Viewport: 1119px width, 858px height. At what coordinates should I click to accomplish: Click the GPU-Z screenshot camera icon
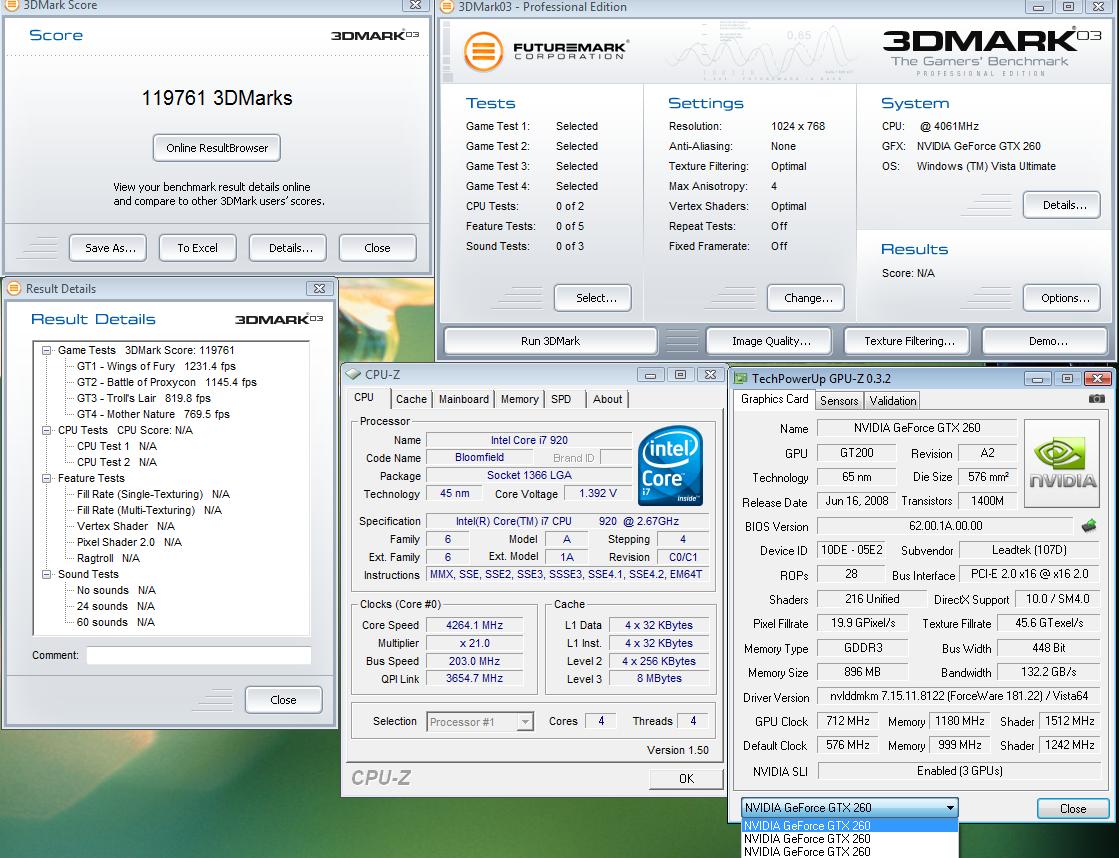(1096, 399)
